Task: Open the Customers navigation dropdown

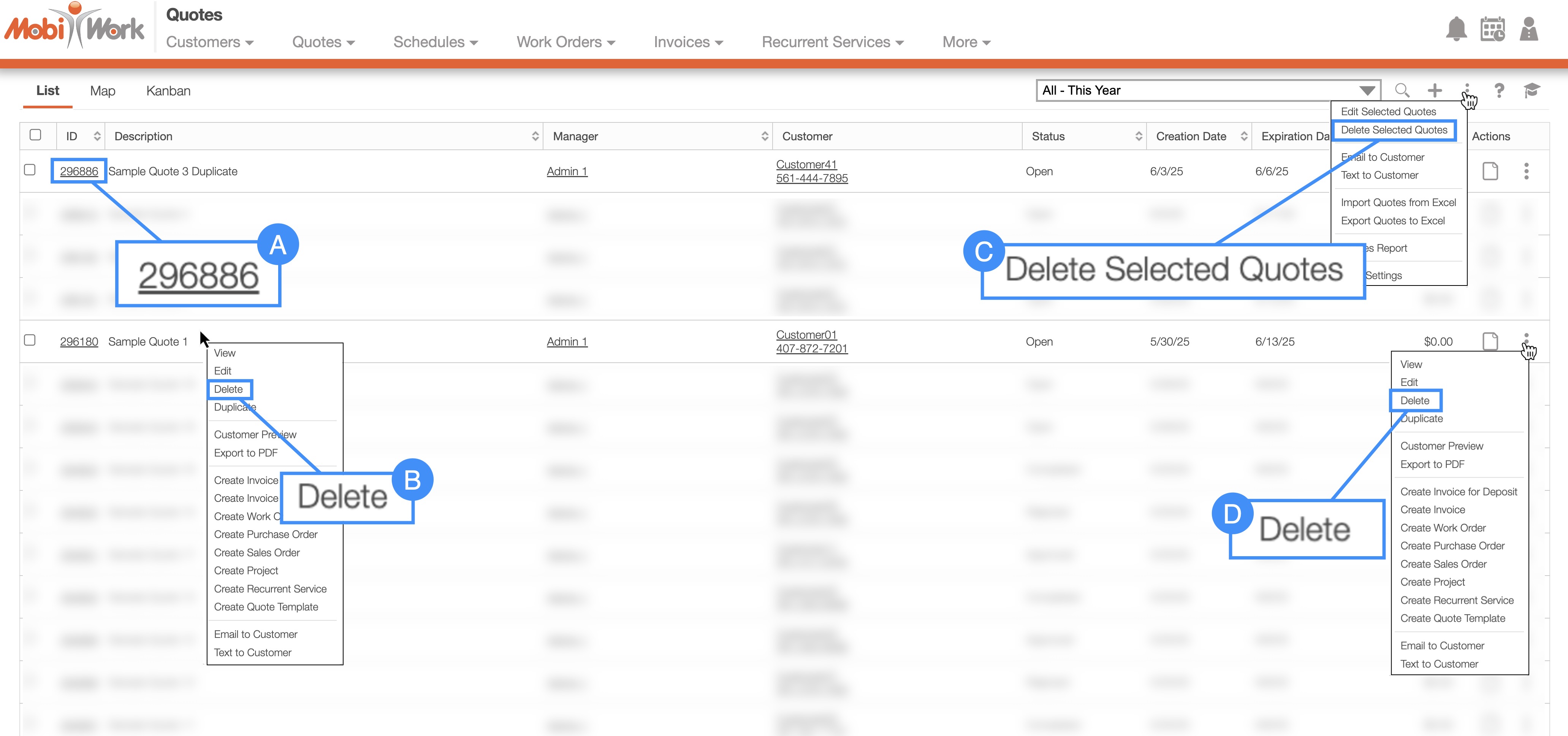Action: tap(209, 42)
